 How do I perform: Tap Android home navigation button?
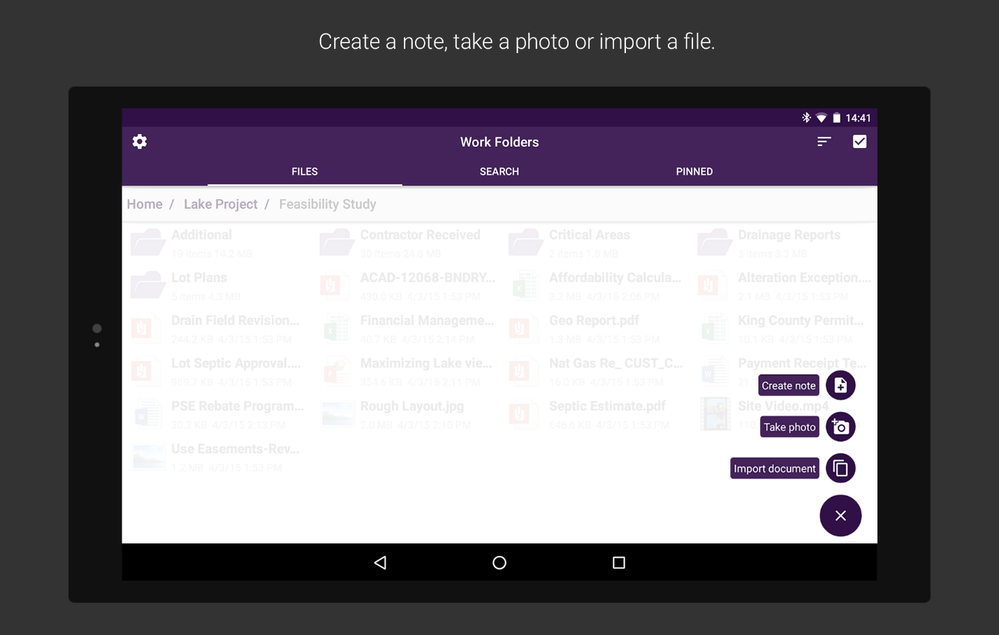[x=500, y=562]
